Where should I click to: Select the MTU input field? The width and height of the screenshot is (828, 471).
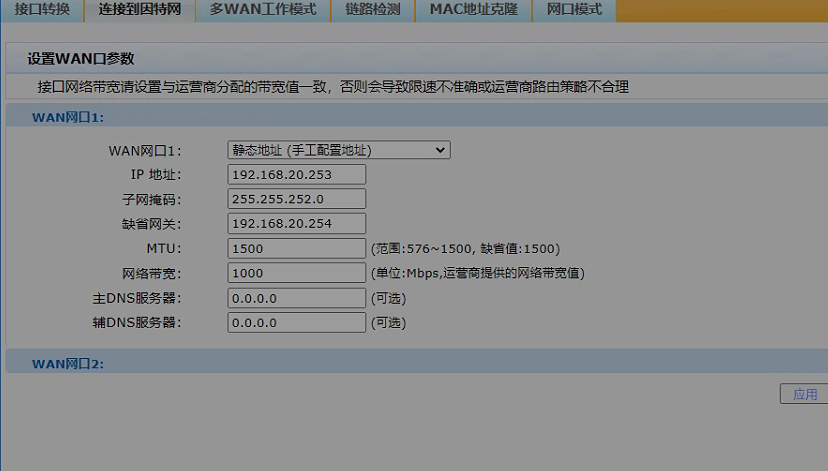pyautogui.click(x=297, y=249)
